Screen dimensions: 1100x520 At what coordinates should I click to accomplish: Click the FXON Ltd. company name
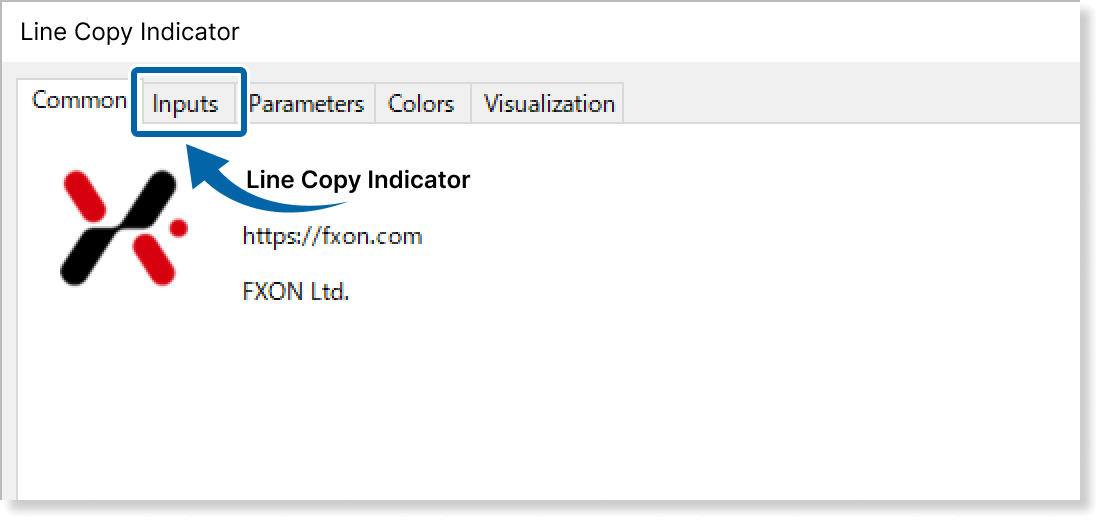pyautogui.click(x=295, y=293)
